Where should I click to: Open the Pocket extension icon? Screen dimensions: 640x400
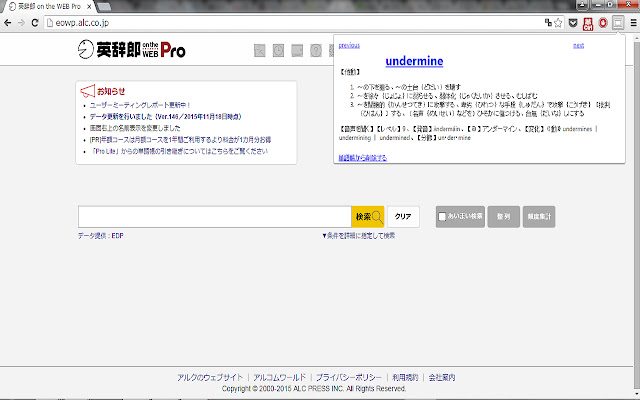573,23
